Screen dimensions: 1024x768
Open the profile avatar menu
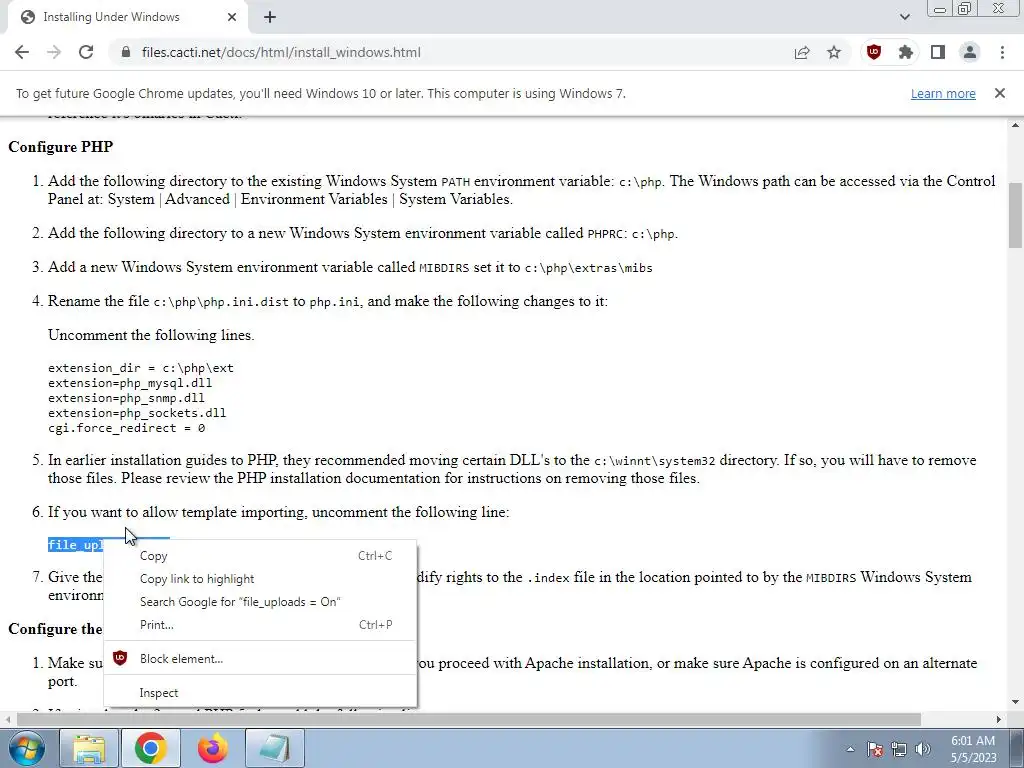pyautogui.click(x=970, y=52)
